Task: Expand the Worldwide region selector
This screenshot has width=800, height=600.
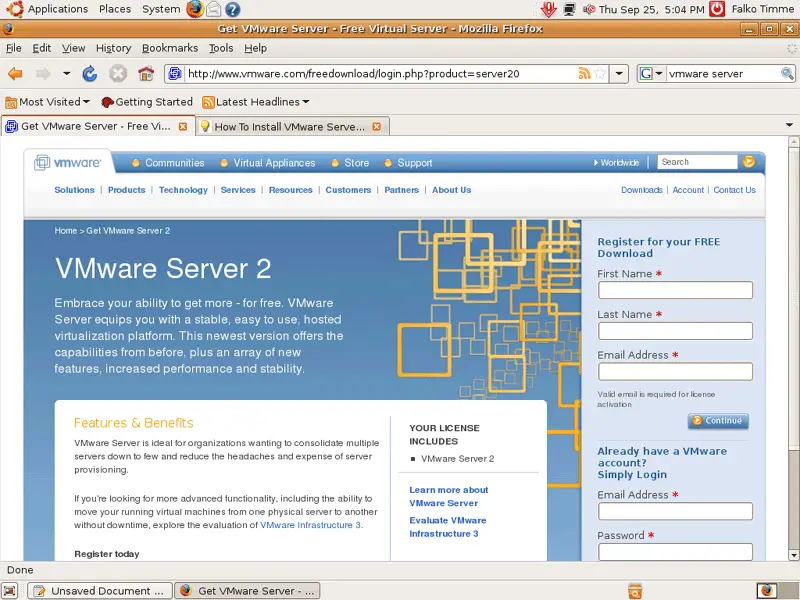Action: tap(616, 162)
